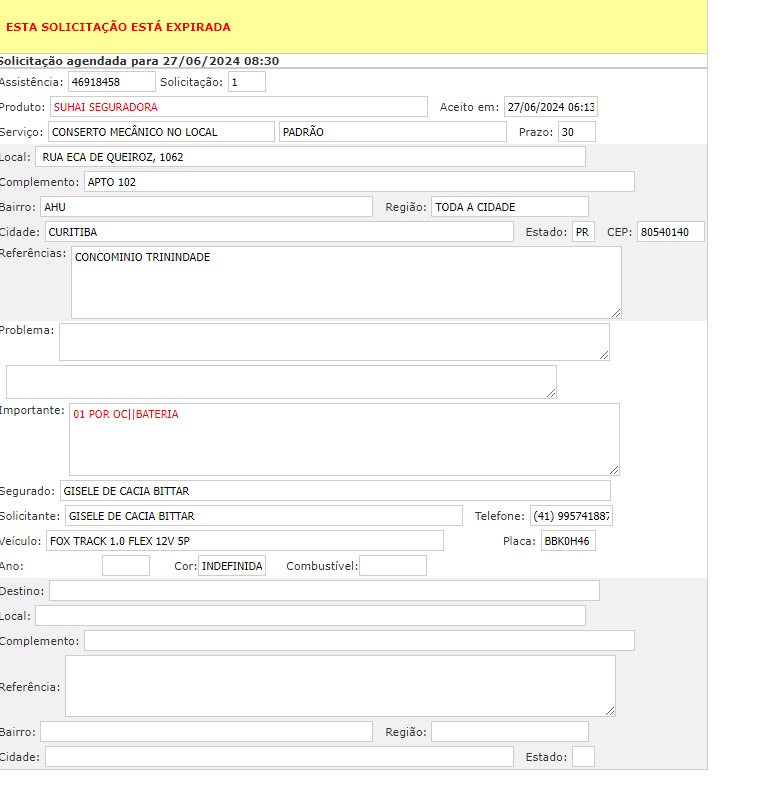Click the Aceito em date field
Viewport: 774px width, 801px height.
[551, 107]
